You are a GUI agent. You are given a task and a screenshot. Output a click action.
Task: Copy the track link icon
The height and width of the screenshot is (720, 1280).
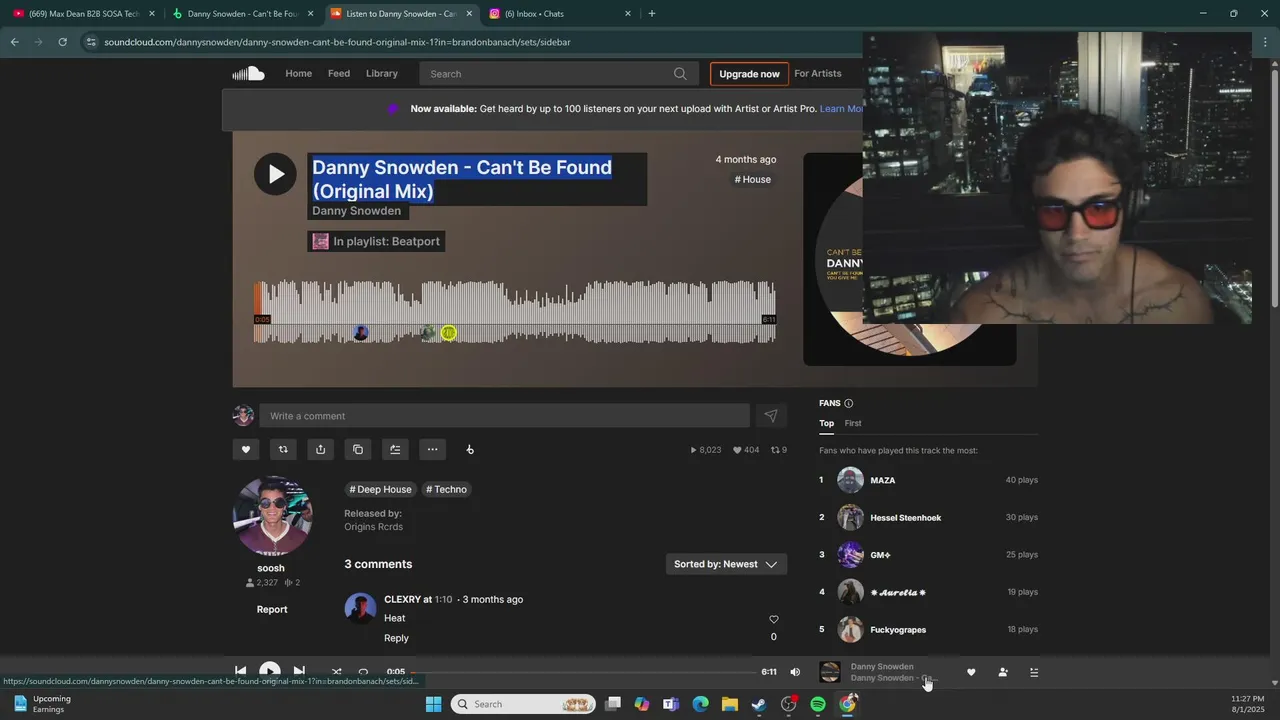(358, 449)
